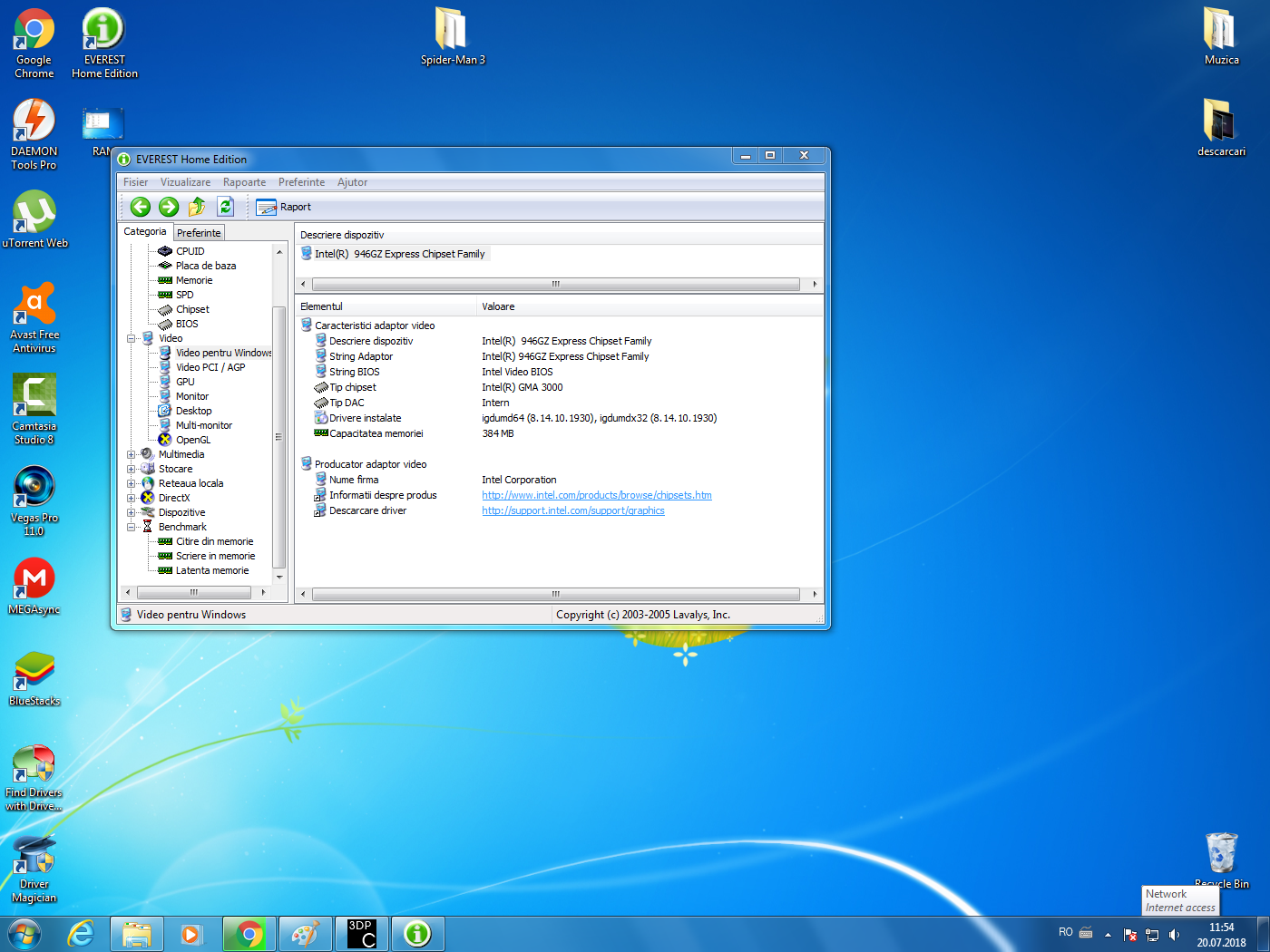Select Monitor tree item
Image resolution: width=1270 pixels, height=952 pixels.
tap(192, 396)
